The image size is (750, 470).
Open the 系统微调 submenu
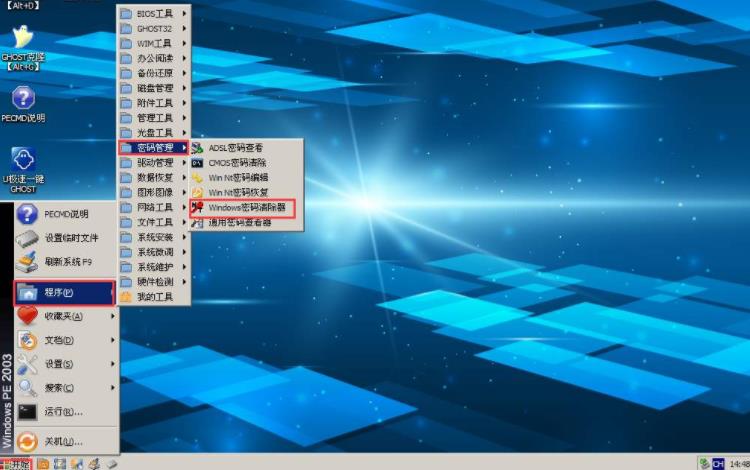[154, 252]
